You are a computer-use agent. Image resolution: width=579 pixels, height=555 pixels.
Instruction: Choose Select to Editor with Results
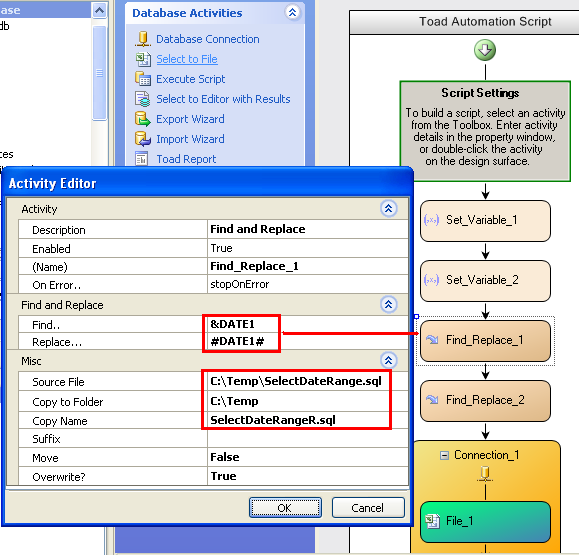pyautogui.click(x=223, y=99)
